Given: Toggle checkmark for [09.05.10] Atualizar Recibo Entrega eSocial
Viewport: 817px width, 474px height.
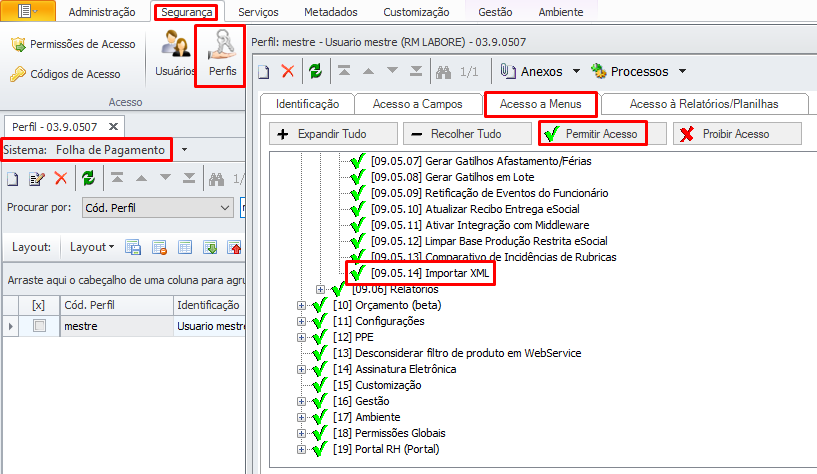Looking at the screenshot, I should point(358,209).
